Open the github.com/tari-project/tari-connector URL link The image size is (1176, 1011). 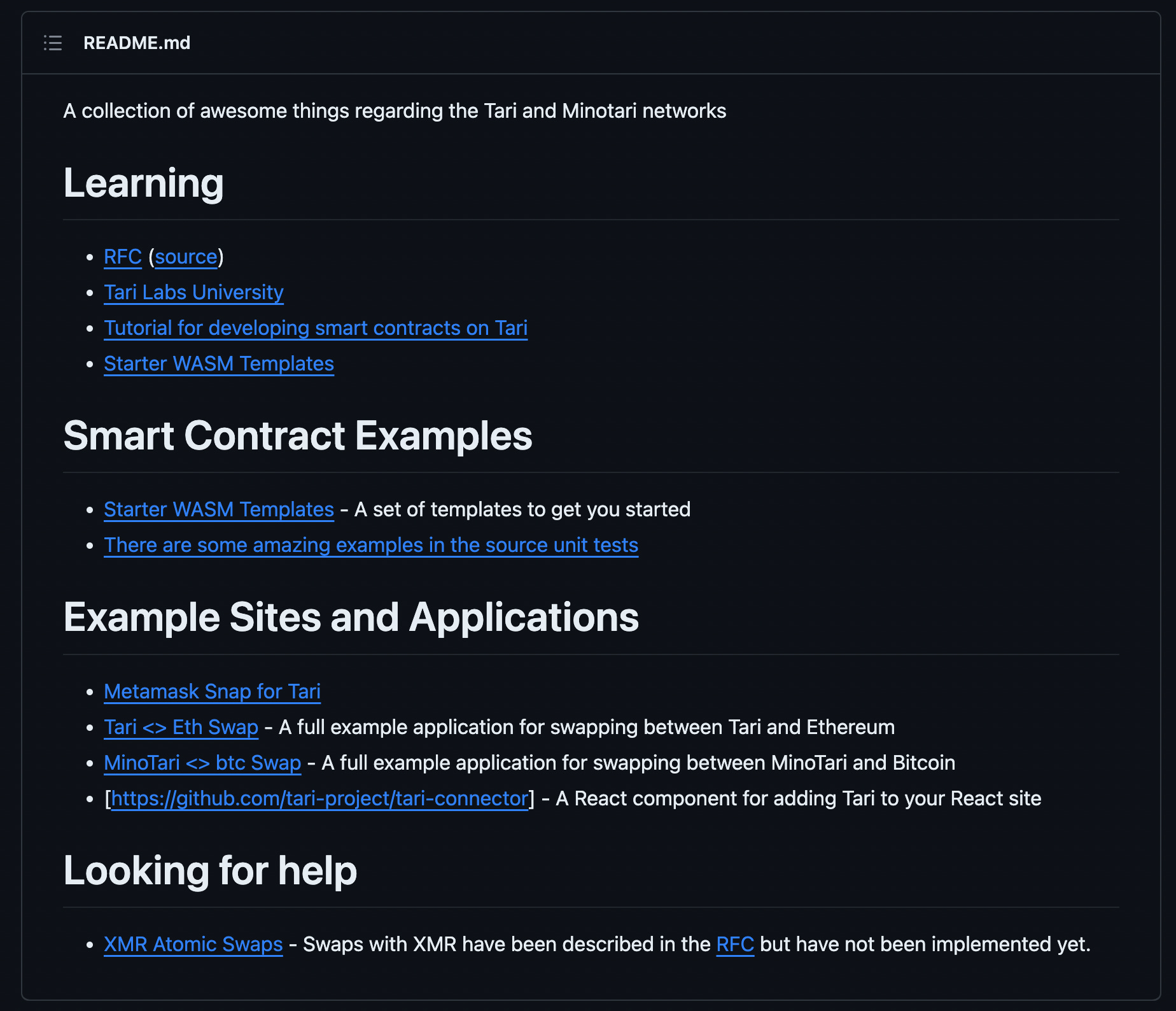319,798
